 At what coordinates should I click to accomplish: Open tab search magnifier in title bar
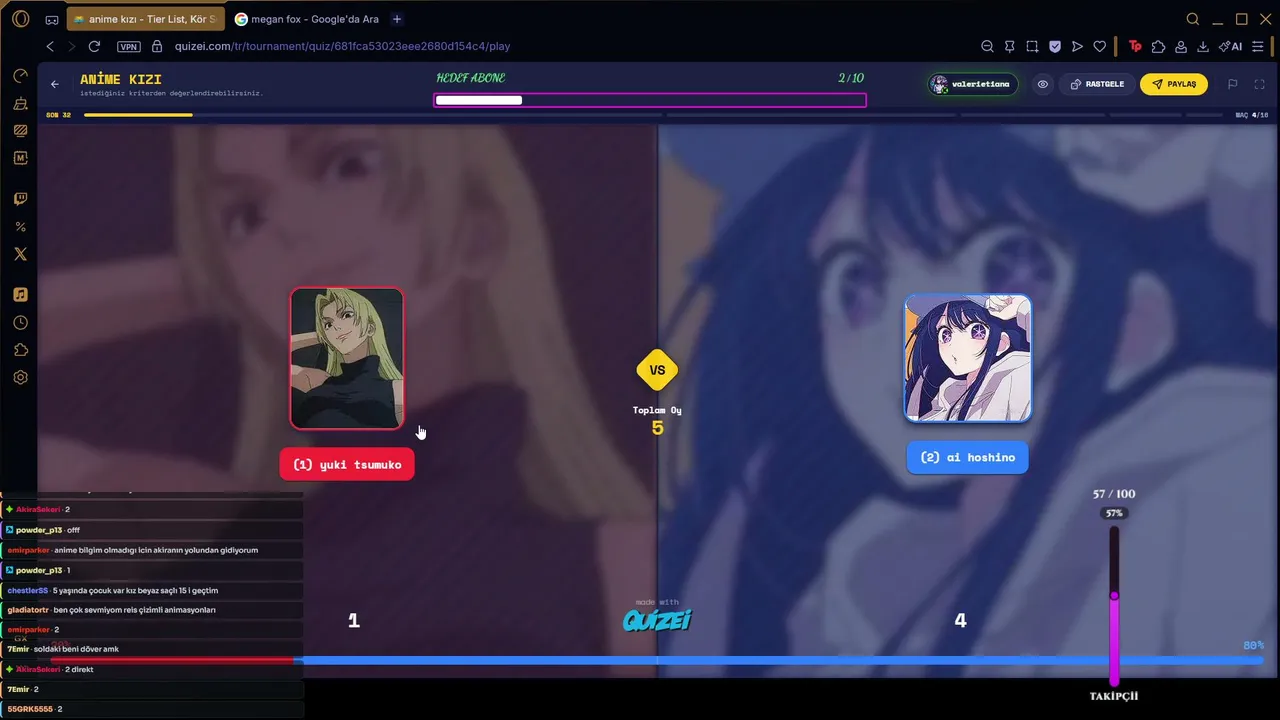[x=1193, y=19]
